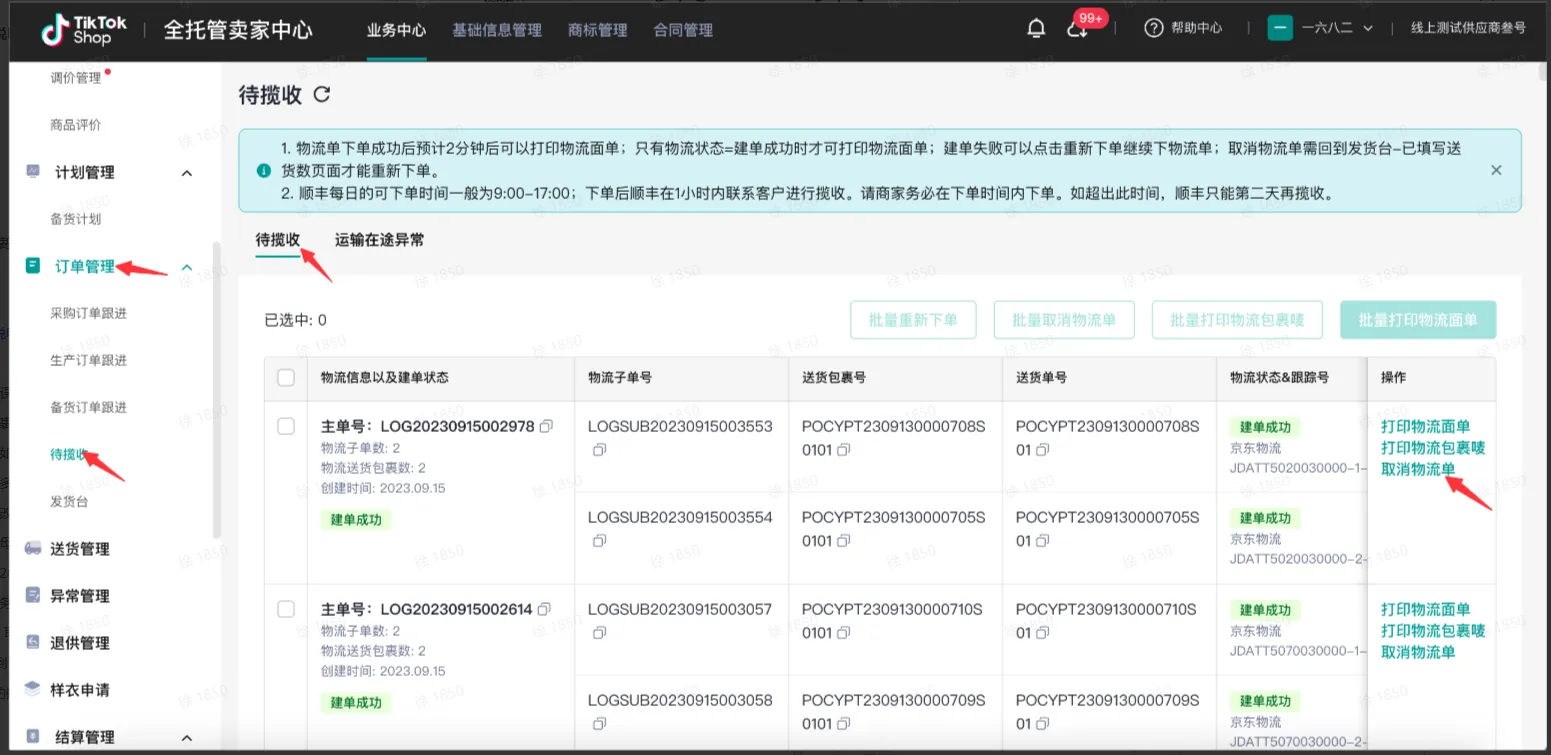Click the 批量重新下单 button
Viewport: 1551px width, 755px height.
click(913, 320)
